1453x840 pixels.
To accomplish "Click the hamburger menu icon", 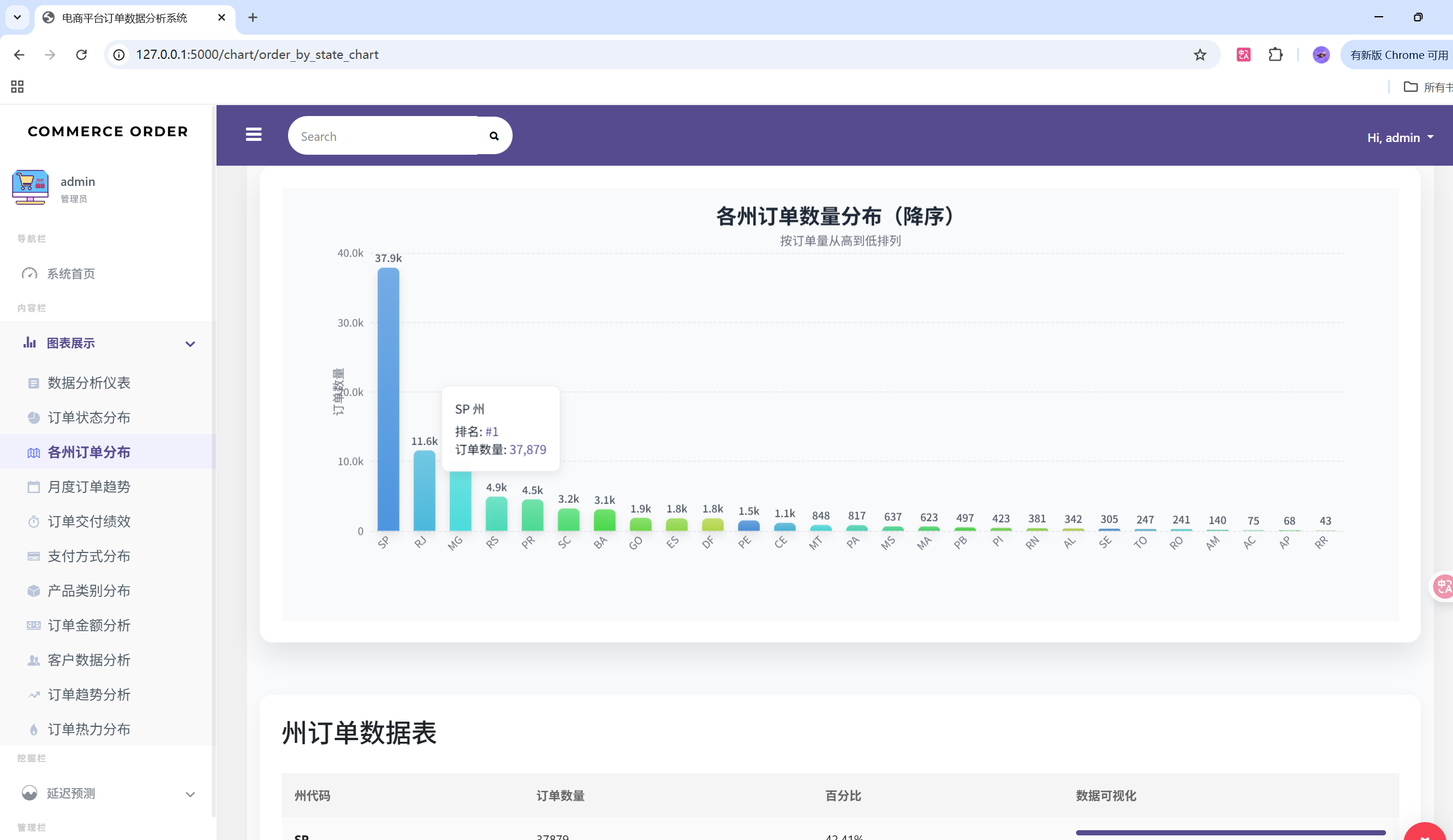I will [x=253, y=135].
